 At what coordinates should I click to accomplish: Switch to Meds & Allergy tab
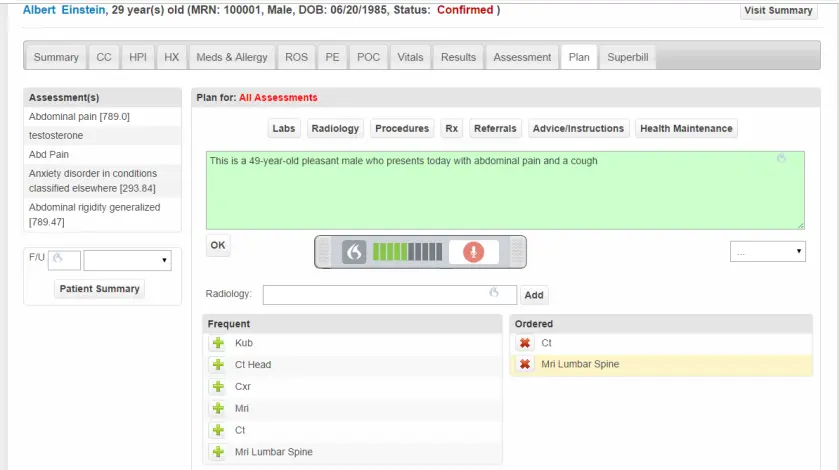click(232, 57)
